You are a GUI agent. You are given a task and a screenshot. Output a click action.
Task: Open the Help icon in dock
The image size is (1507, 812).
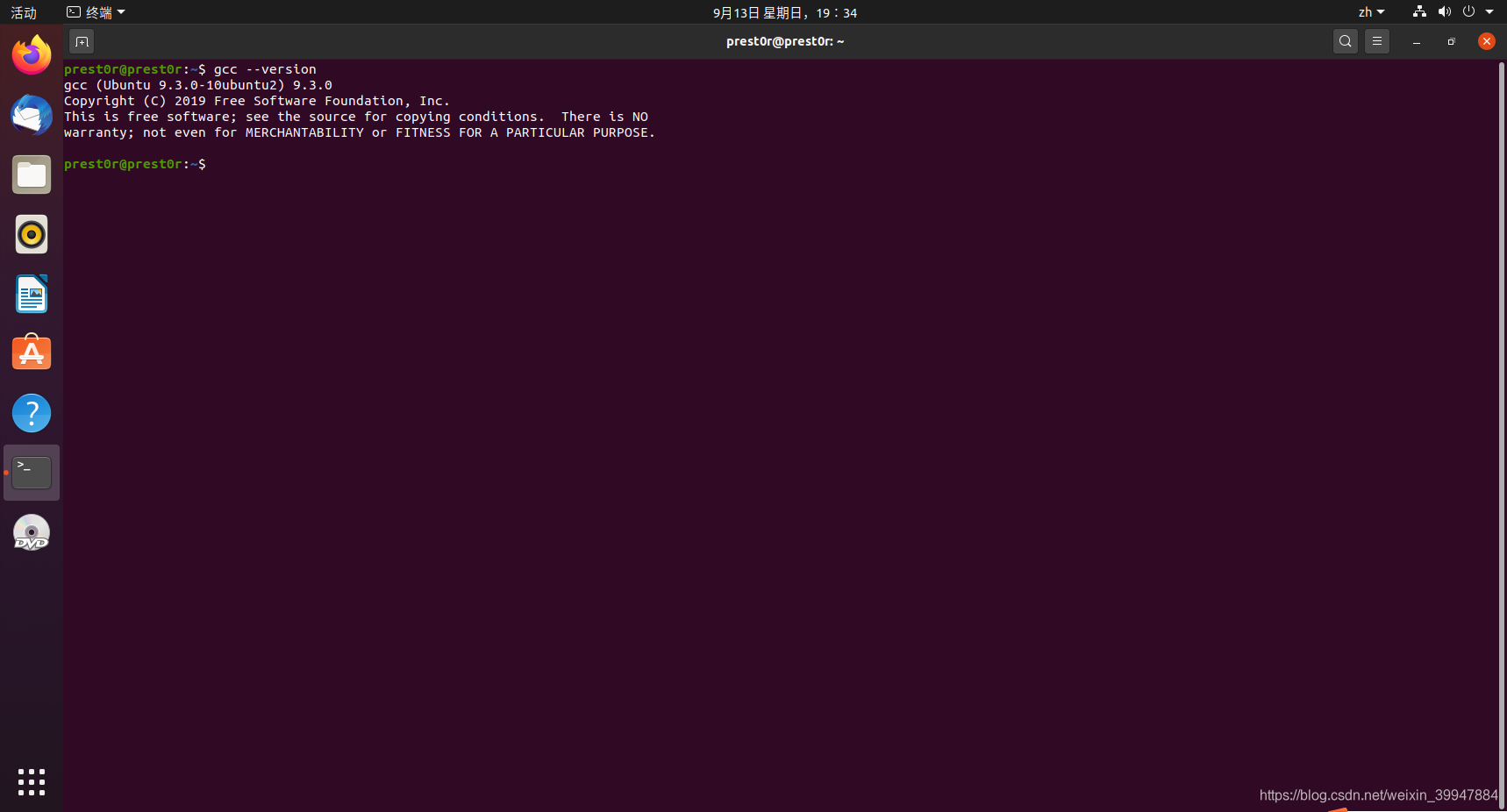coord(32,413)
